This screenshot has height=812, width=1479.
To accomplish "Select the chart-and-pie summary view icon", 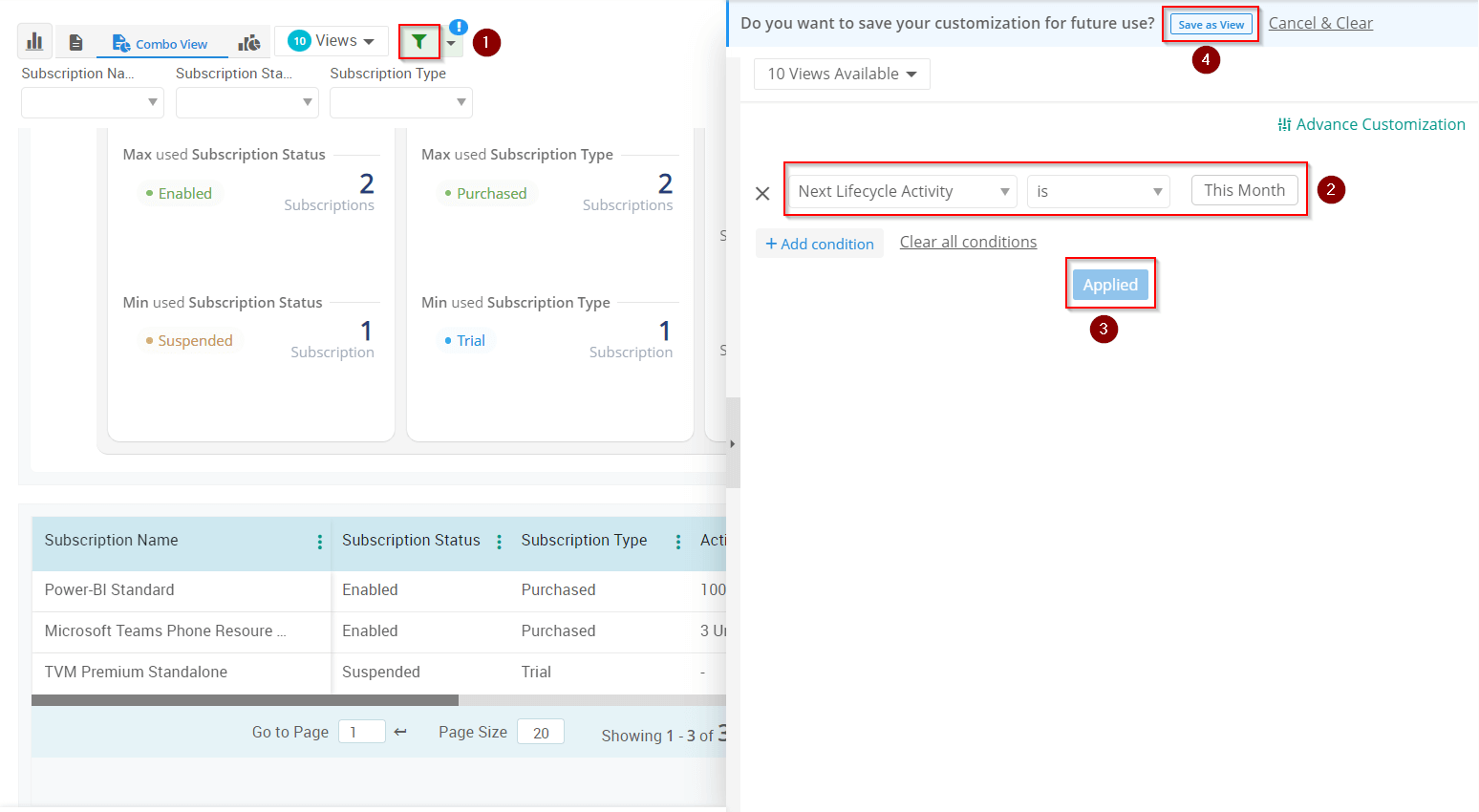I will point(249,43).
